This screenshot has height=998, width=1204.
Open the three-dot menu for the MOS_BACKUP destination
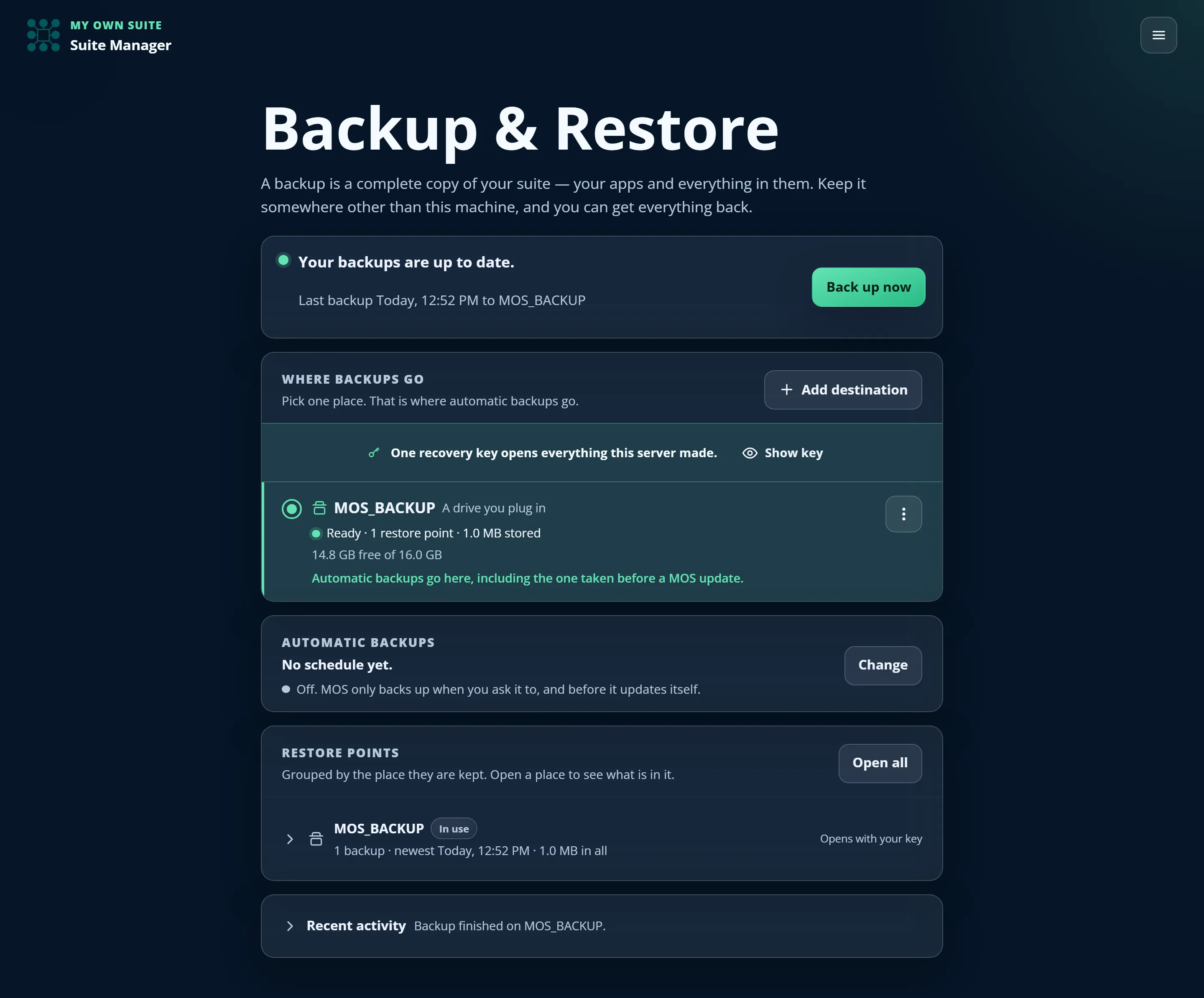(x=903, y=514)
